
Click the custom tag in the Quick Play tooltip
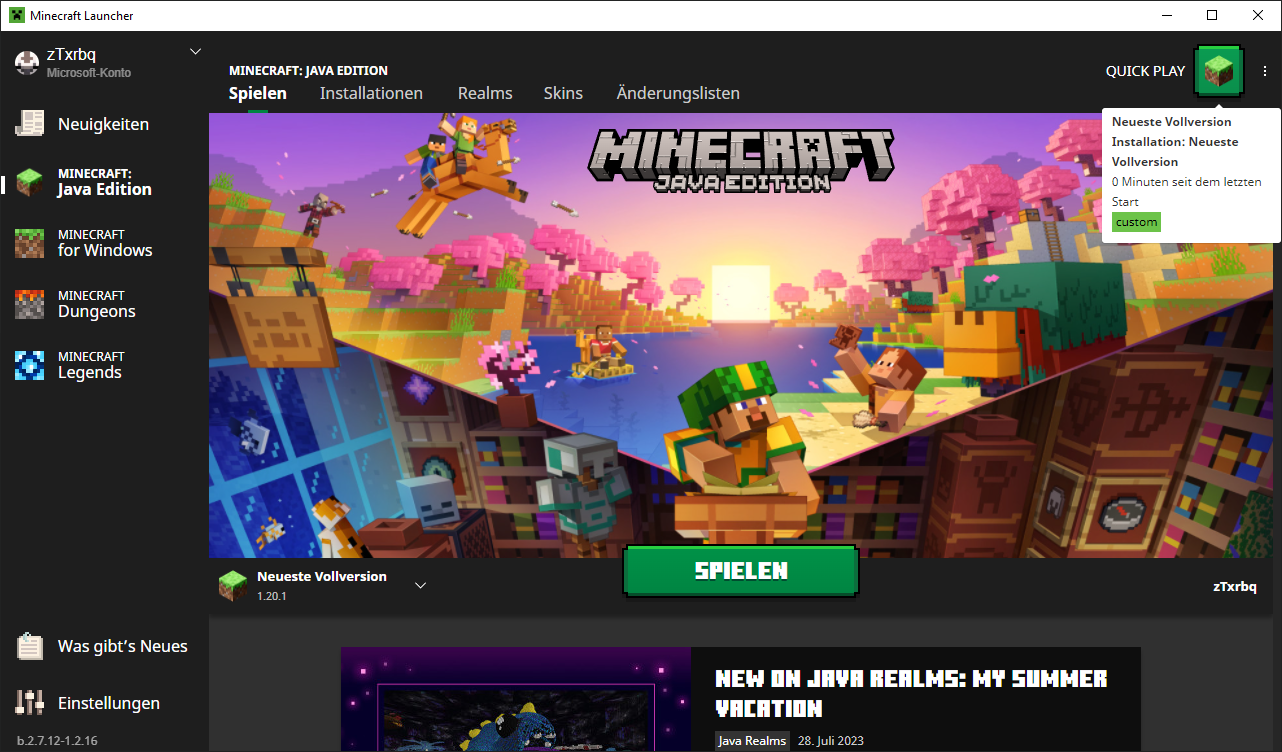coord(1136,222)
